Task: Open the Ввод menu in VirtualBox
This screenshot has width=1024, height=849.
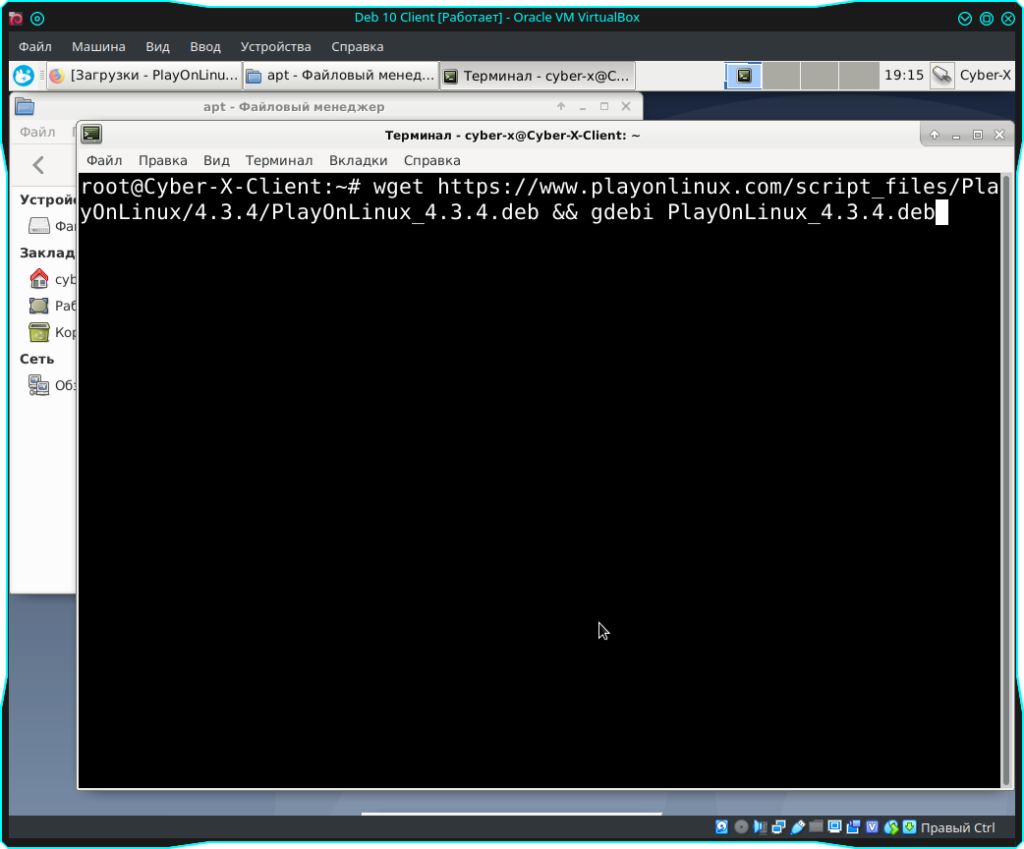Action: coord(205,47)
